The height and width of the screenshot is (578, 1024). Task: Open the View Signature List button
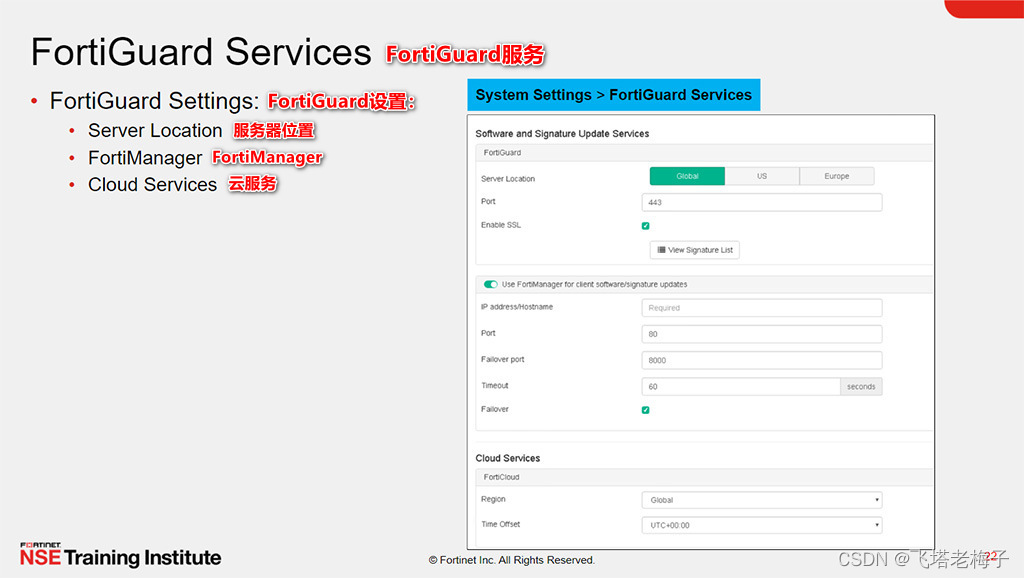[x=695, y=250]
